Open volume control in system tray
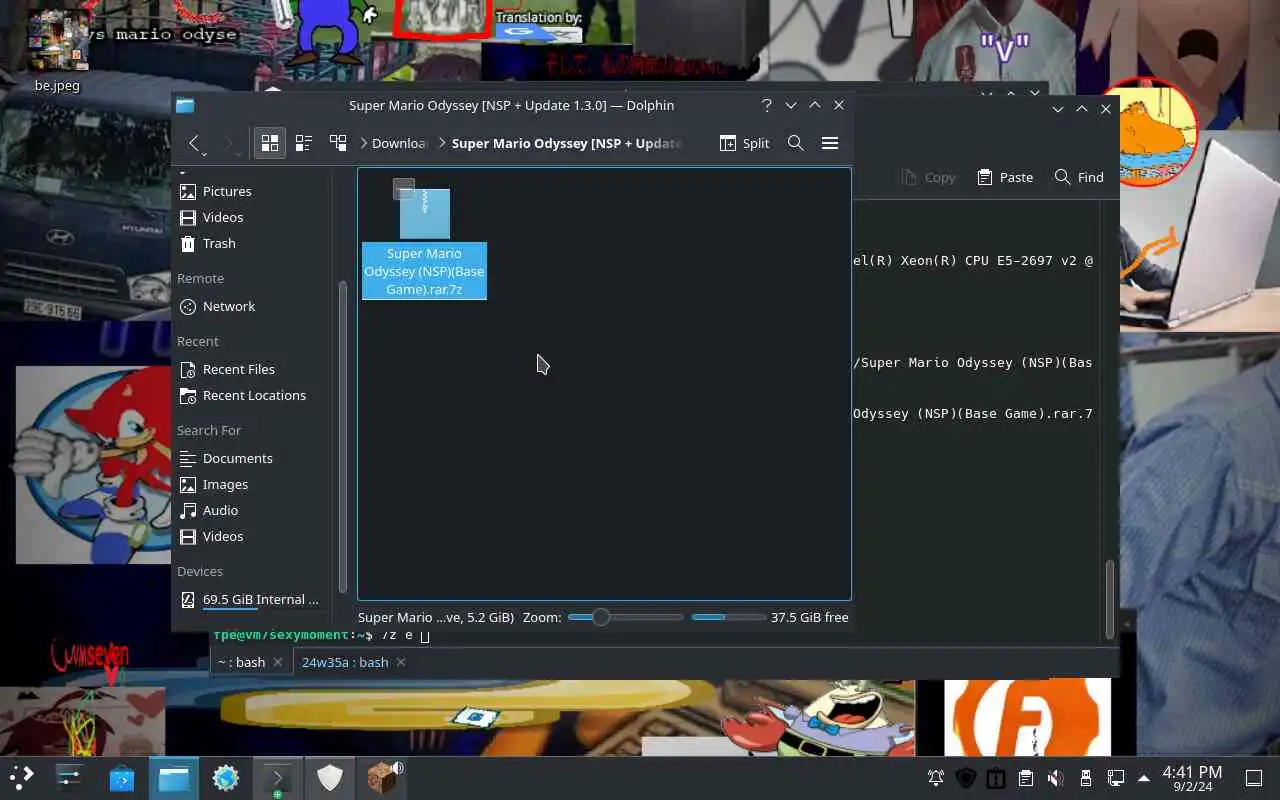The height and width of the screenshot is (800, 1280). (1056, 778)
